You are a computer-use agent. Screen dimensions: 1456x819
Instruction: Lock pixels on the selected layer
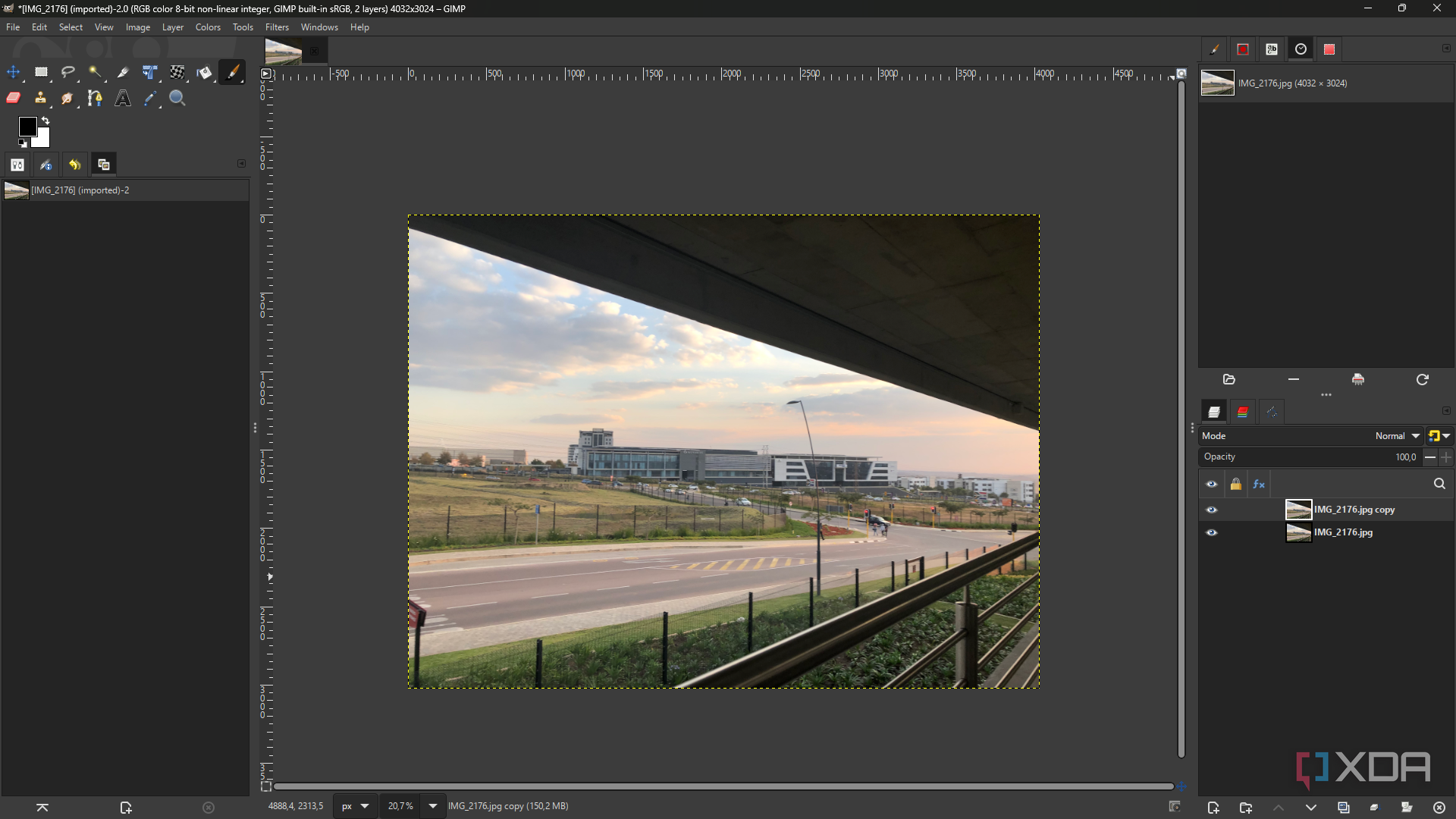pyautogui.click(x=1236, y=483)
